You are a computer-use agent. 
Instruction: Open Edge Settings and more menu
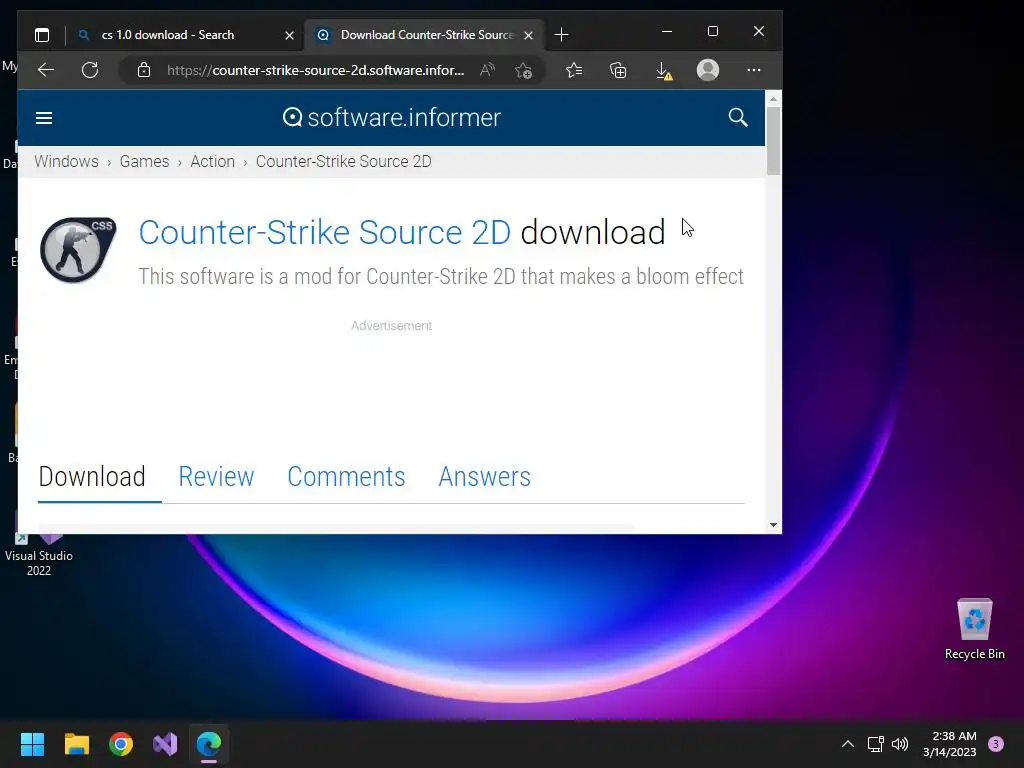pyautogui.click(x=754, y=70)
